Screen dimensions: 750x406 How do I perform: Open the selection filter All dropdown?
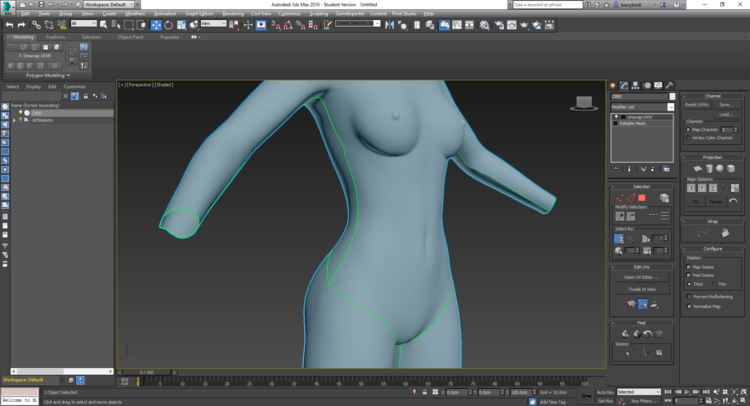coord(84,23)
